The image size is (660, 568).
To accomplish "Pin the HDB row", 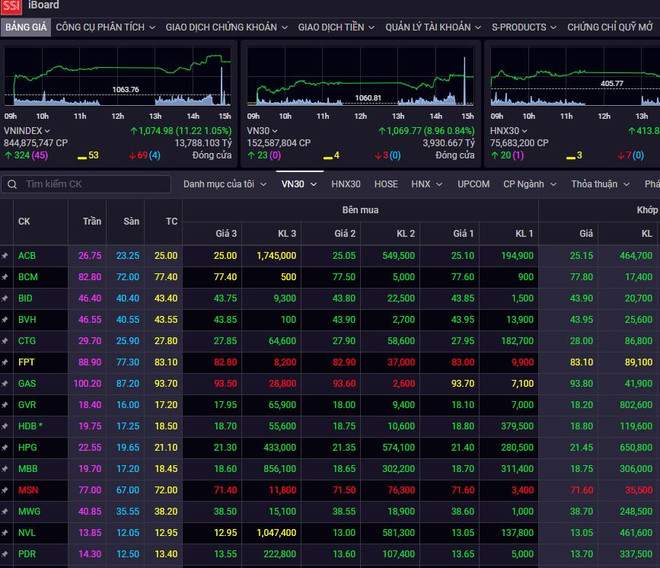I will click(x=5, y=426).
